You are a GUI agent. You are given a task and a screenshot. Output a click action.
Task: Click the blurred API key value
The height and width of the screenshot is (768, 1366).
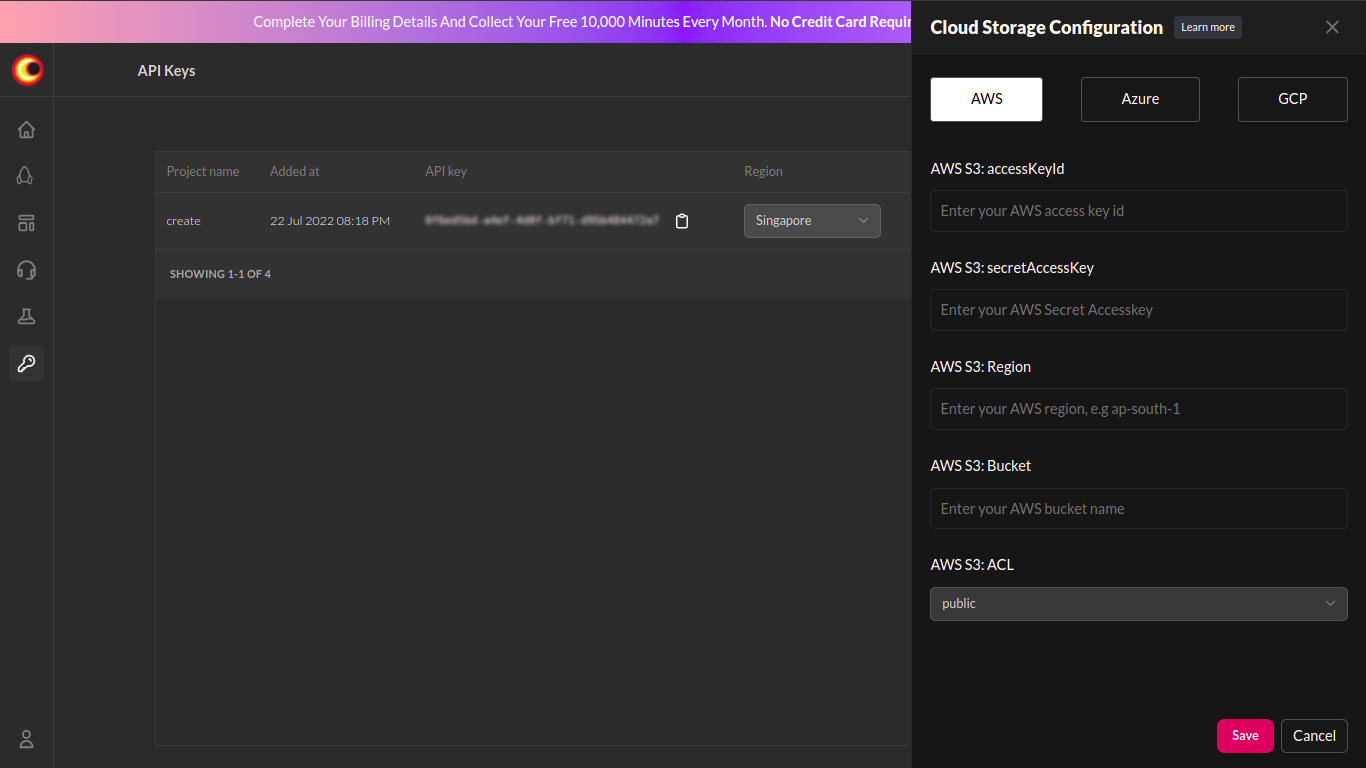tap(542, 220)
